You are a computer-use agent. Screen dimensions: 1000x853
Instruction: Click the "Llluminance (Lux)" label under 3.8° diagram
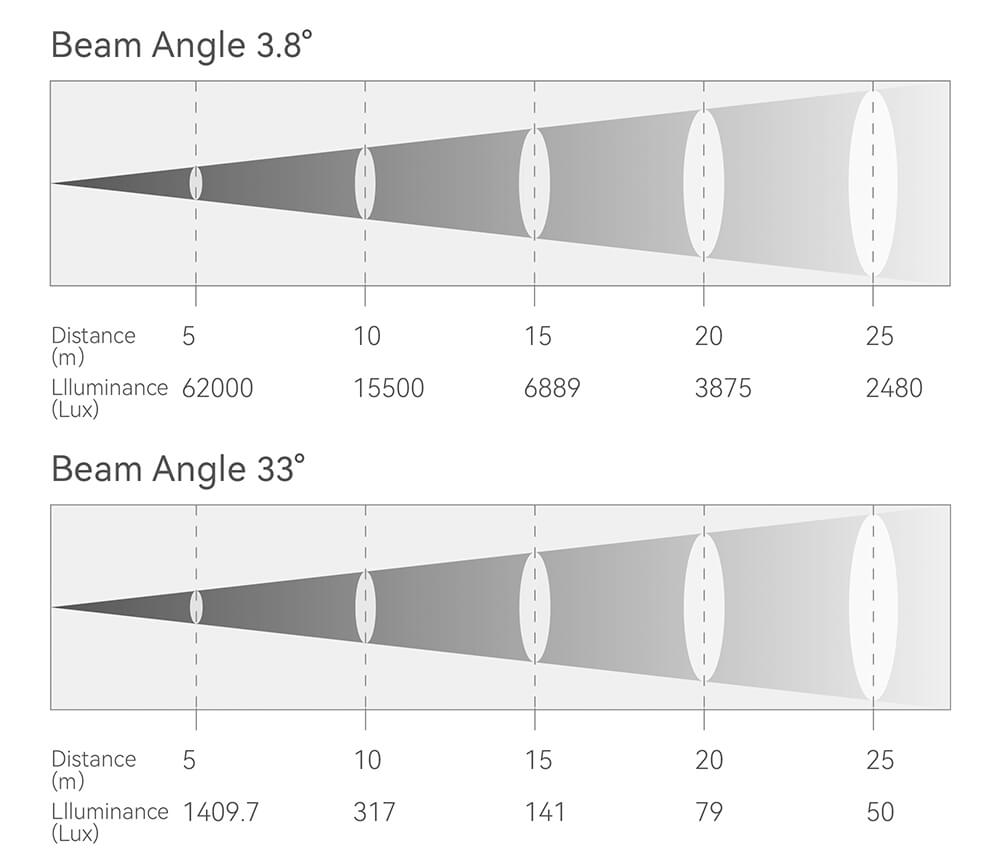click(109, 397)
